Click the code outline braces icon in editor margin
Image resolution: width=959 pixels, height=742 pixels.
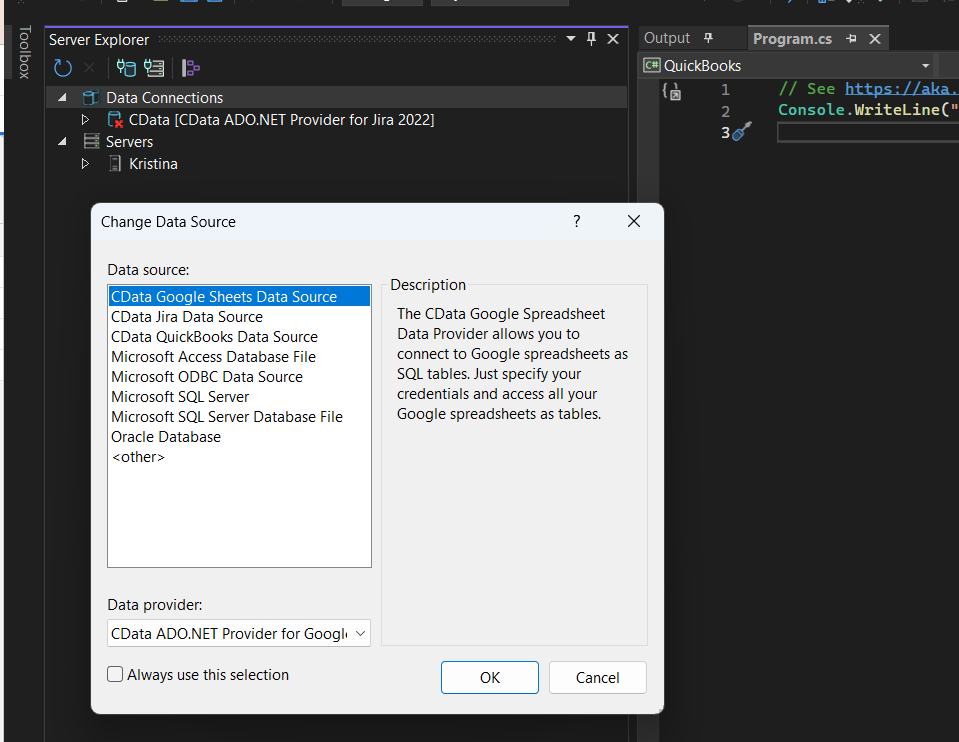click(x=671, y=91)
